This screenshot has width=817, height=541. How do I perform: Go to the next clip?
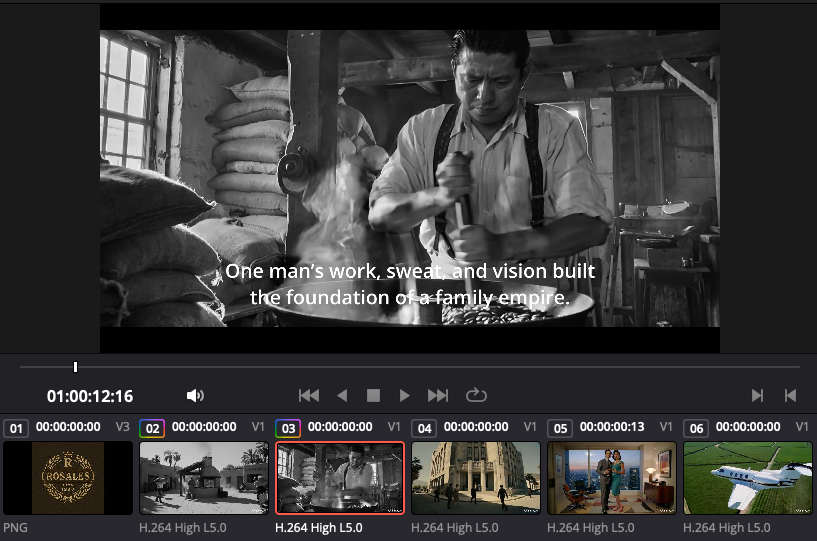(758, 396)
